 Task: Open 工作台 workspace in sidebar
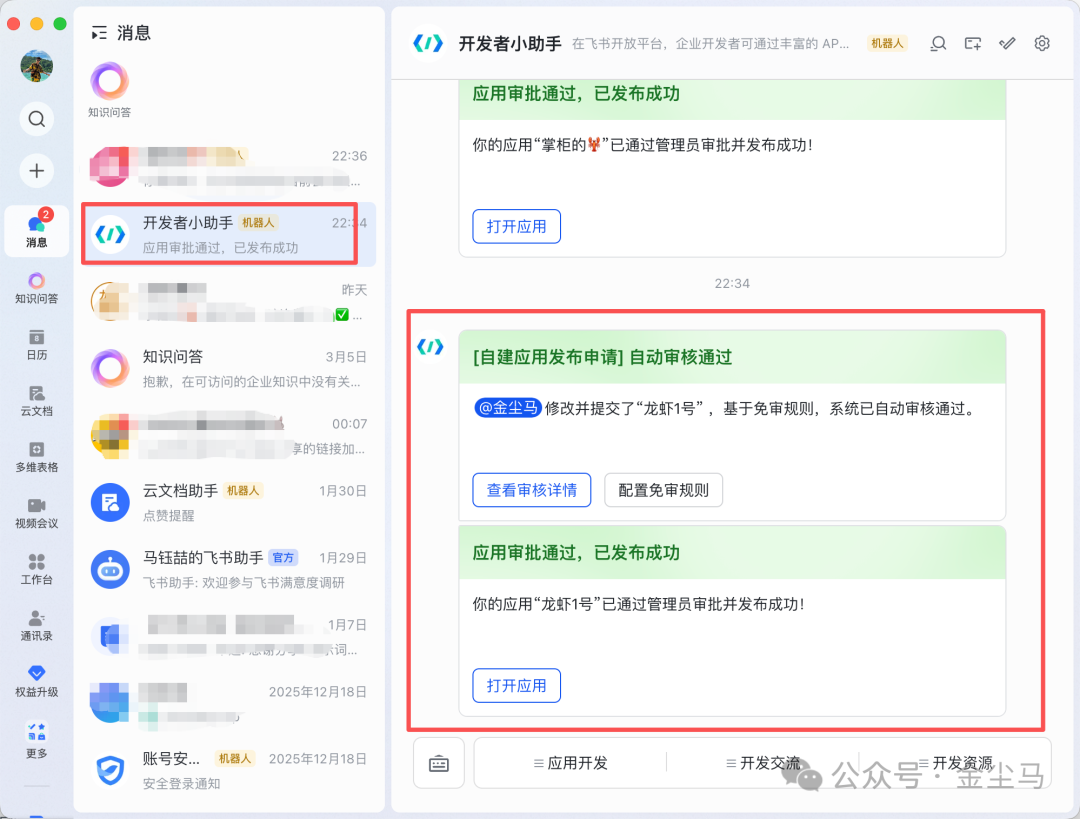36,568
